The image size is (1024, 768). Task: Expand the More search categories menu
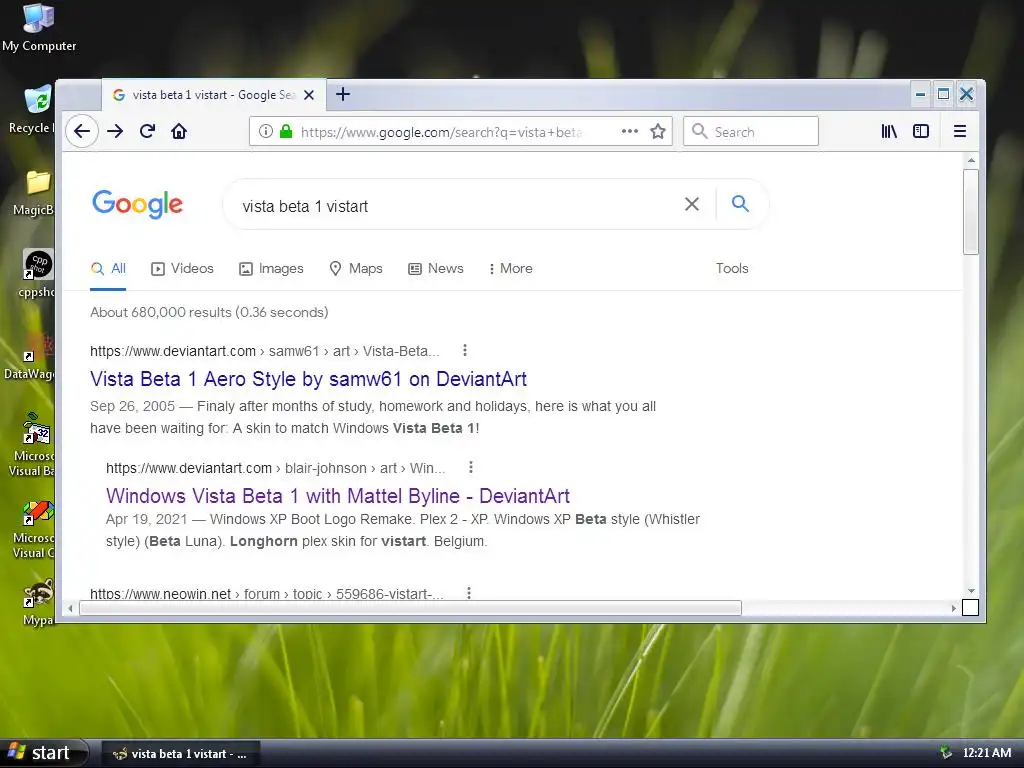tap(511, 268)
